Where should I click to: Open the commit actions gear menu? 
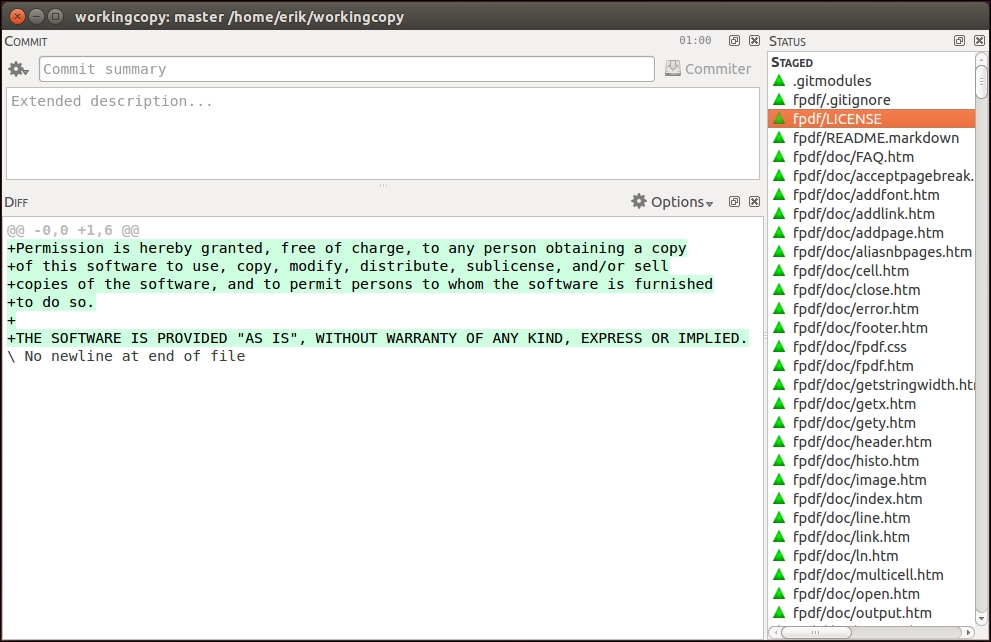click(18, 69)
